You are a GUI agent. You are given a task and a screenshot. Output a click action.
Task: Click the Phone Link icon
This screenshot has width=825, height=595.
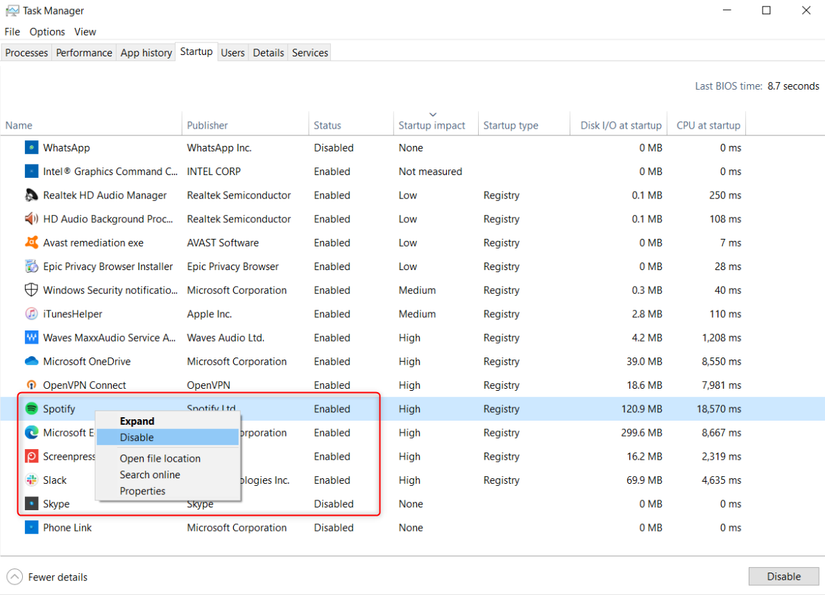point(31,527)
